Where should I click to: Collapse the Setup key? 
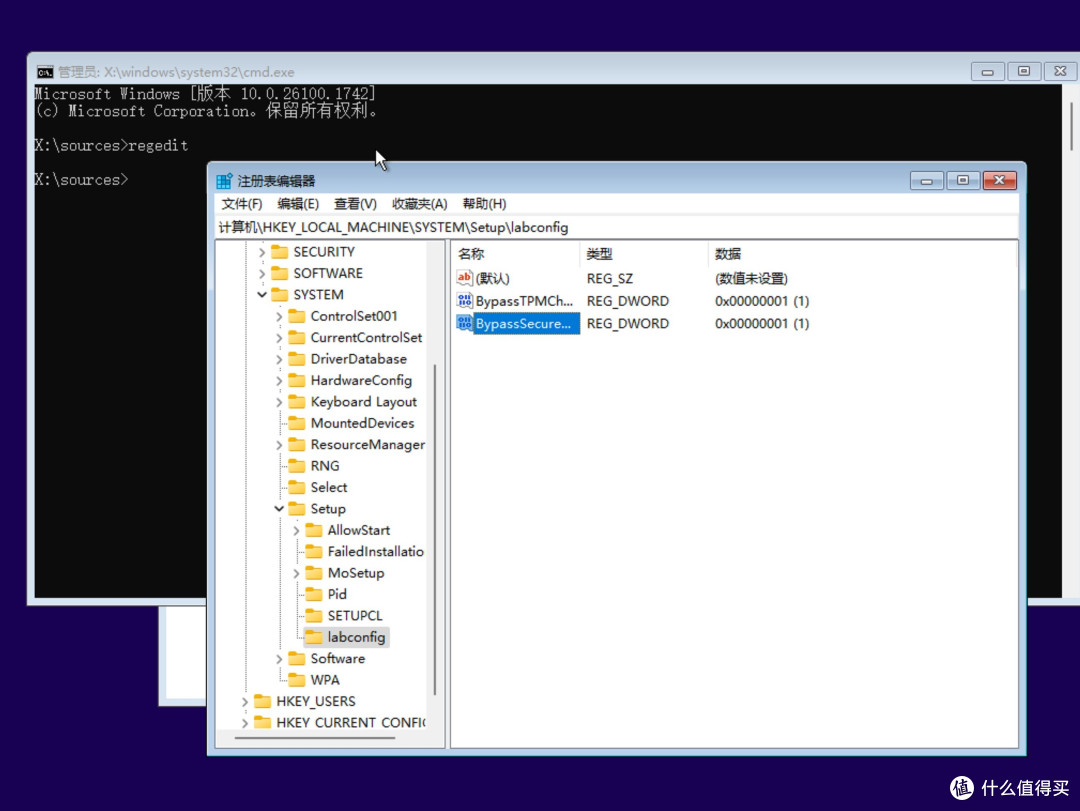pyautogui.click(x=279, y=509)
